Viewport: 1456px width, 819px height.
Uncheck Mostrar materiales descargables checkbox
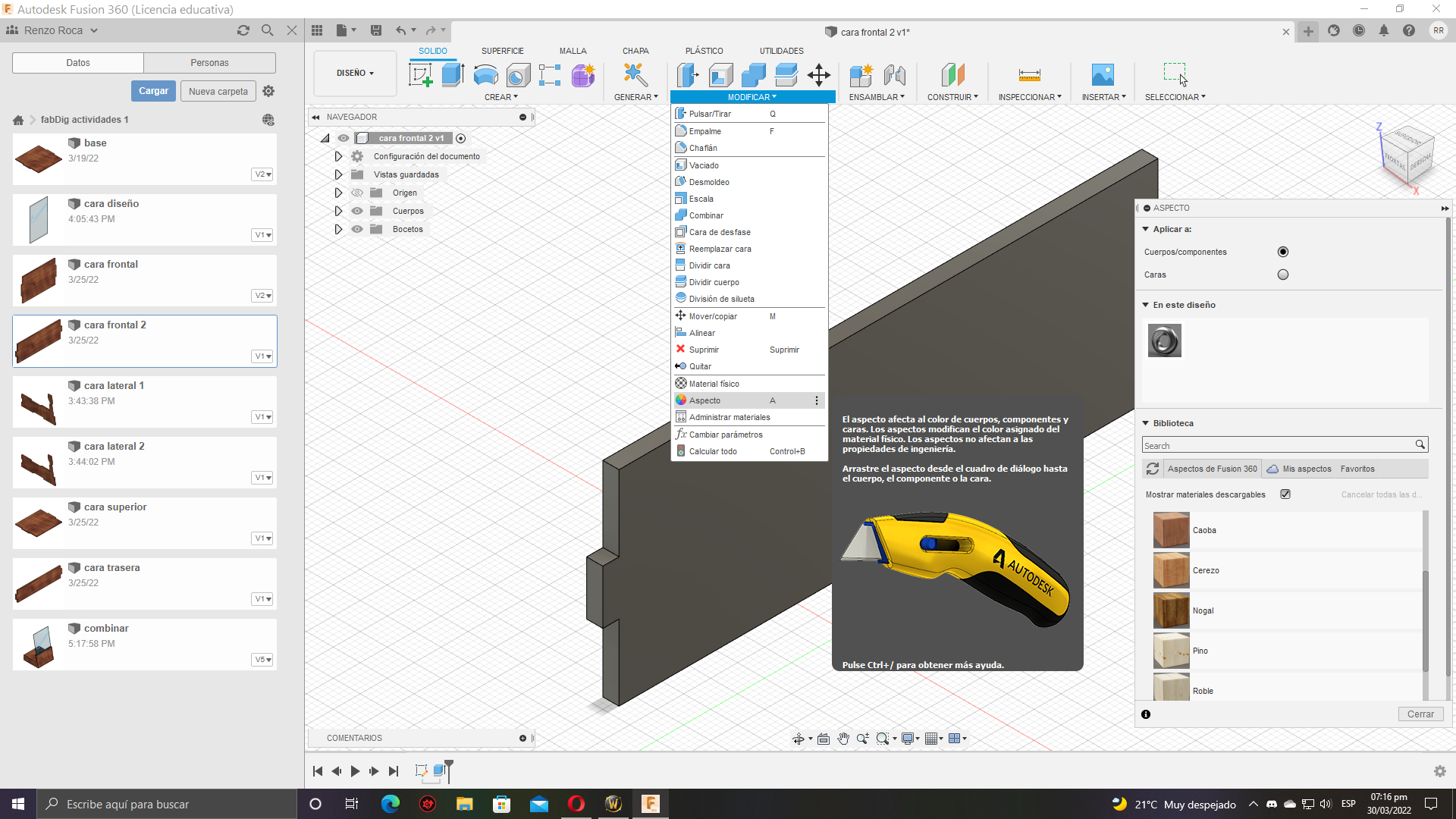point(1285,494)
